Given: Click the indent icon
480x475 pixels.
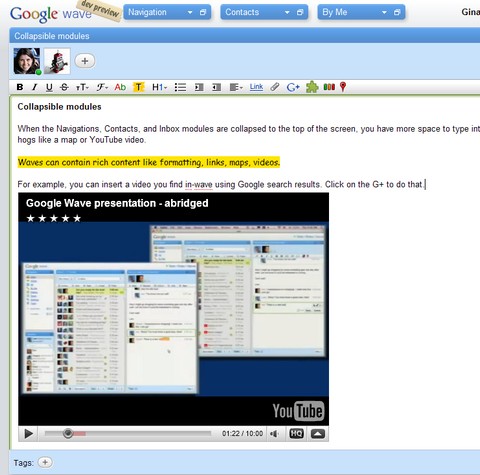Looking at the screenshot, I should coord(199,87).
